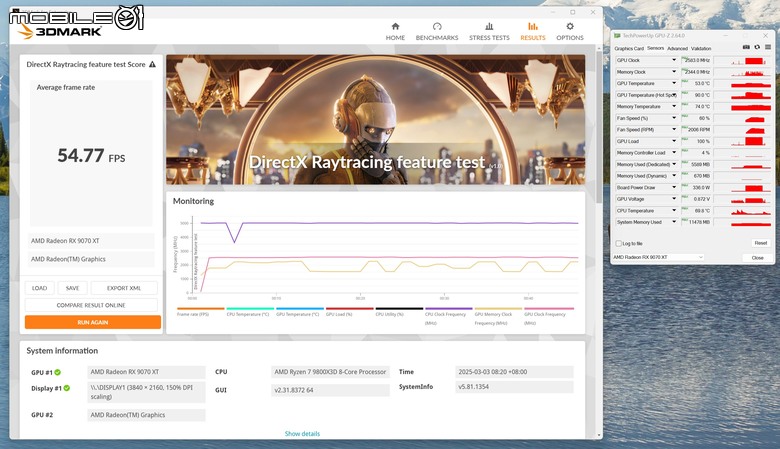
Task: Click '54.77' FPS score value
Action: coord(81,156)
